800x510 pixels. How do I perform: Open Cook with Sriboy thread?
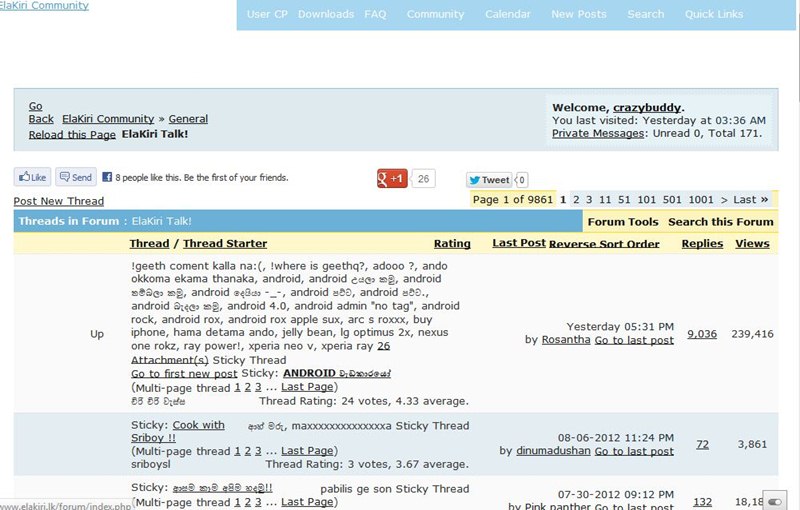point(178,431)
